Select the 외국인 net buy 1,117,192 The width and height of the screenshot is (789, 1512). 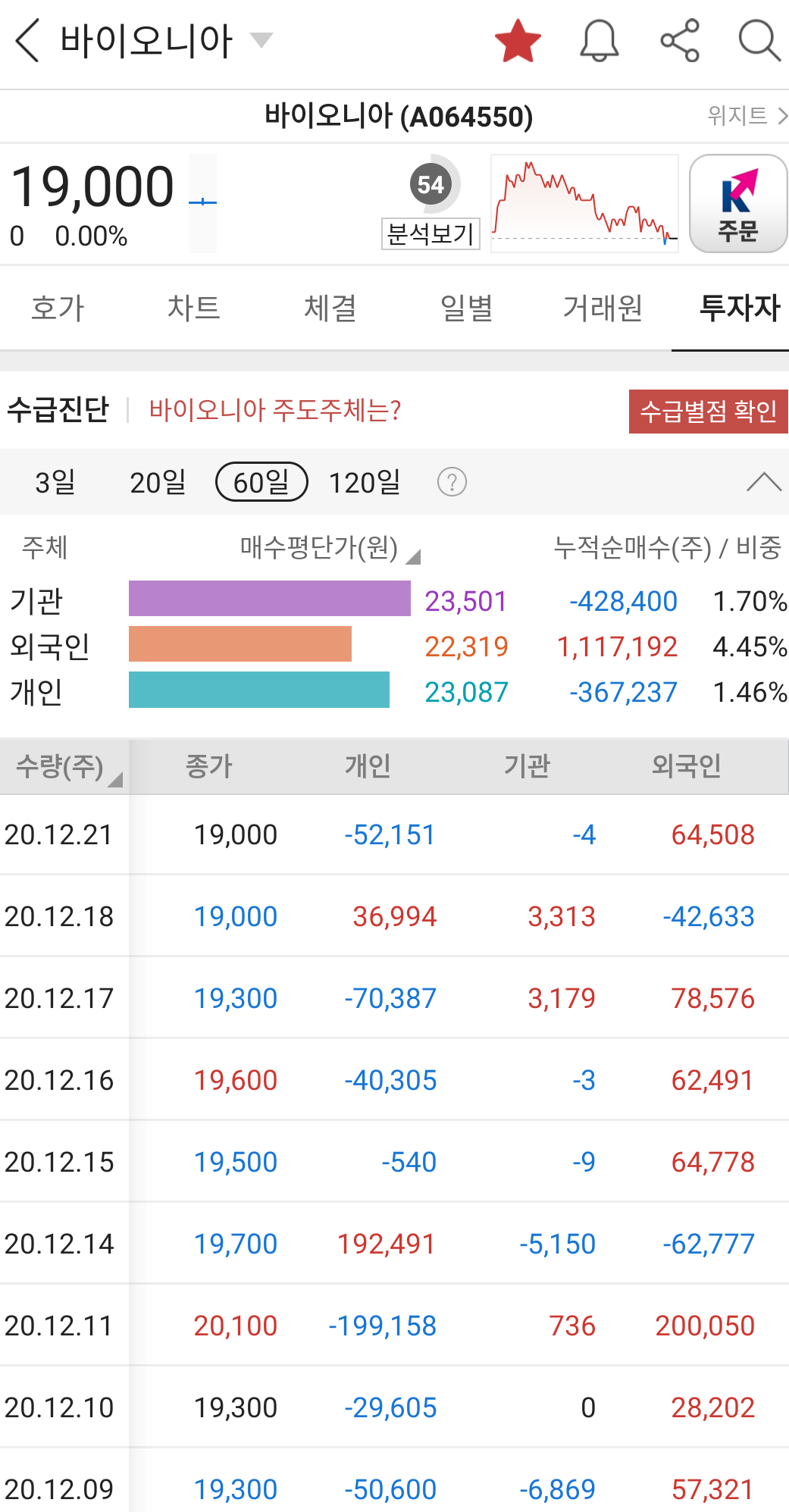(x=617, y=646)
